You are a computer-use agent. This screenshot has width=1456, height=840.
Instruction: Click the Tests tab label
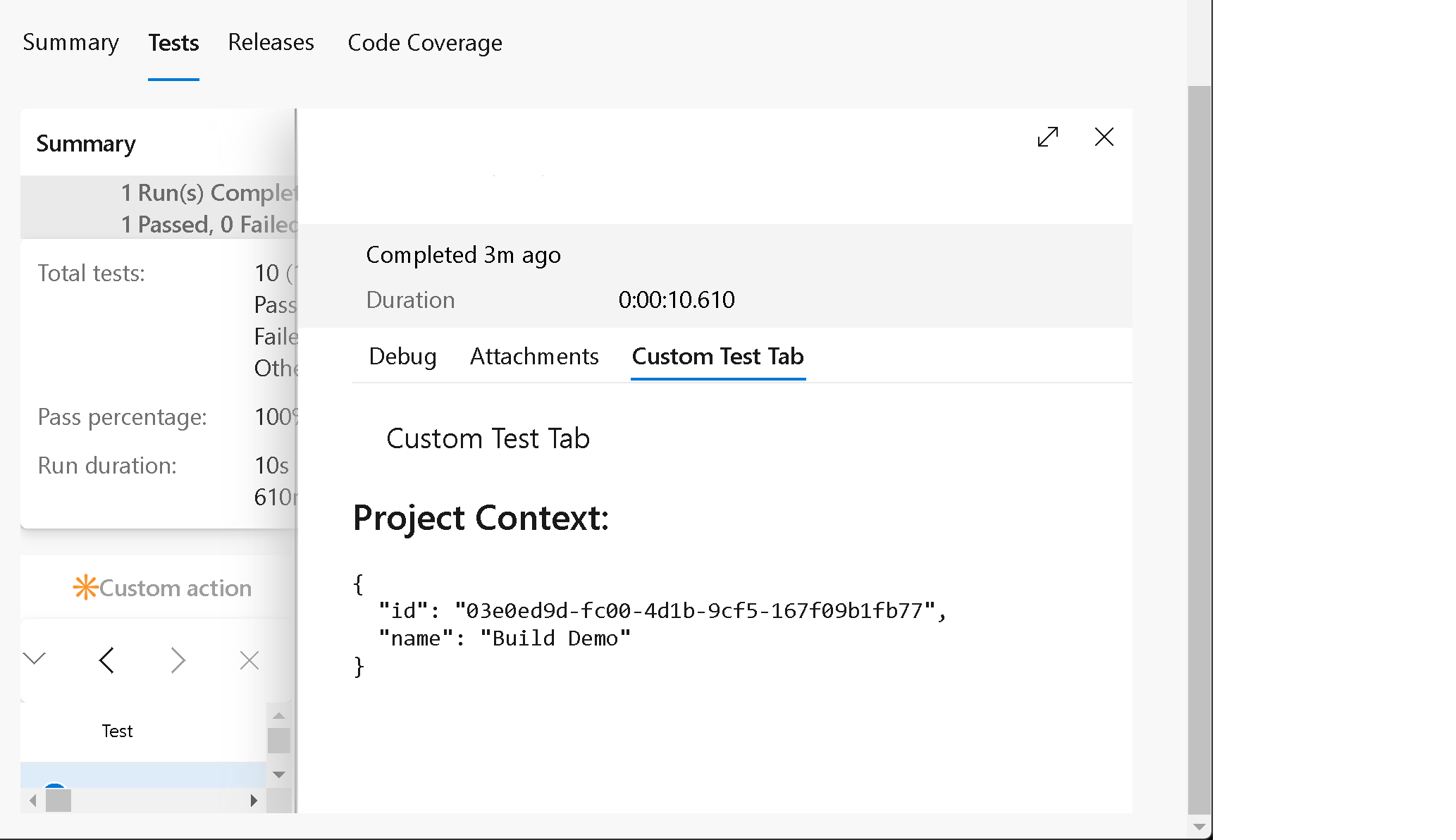(x=175, y=42)
